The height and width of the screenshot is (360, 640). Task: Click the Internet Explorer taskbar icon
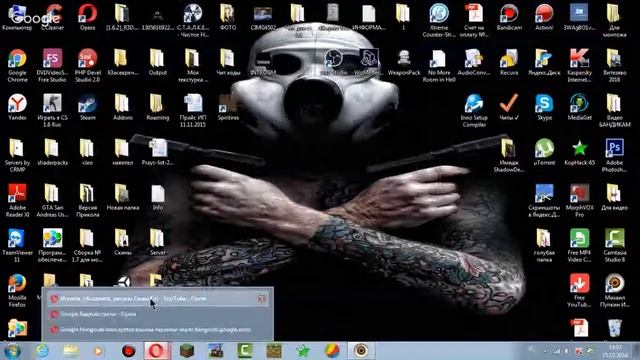point(42,351)
